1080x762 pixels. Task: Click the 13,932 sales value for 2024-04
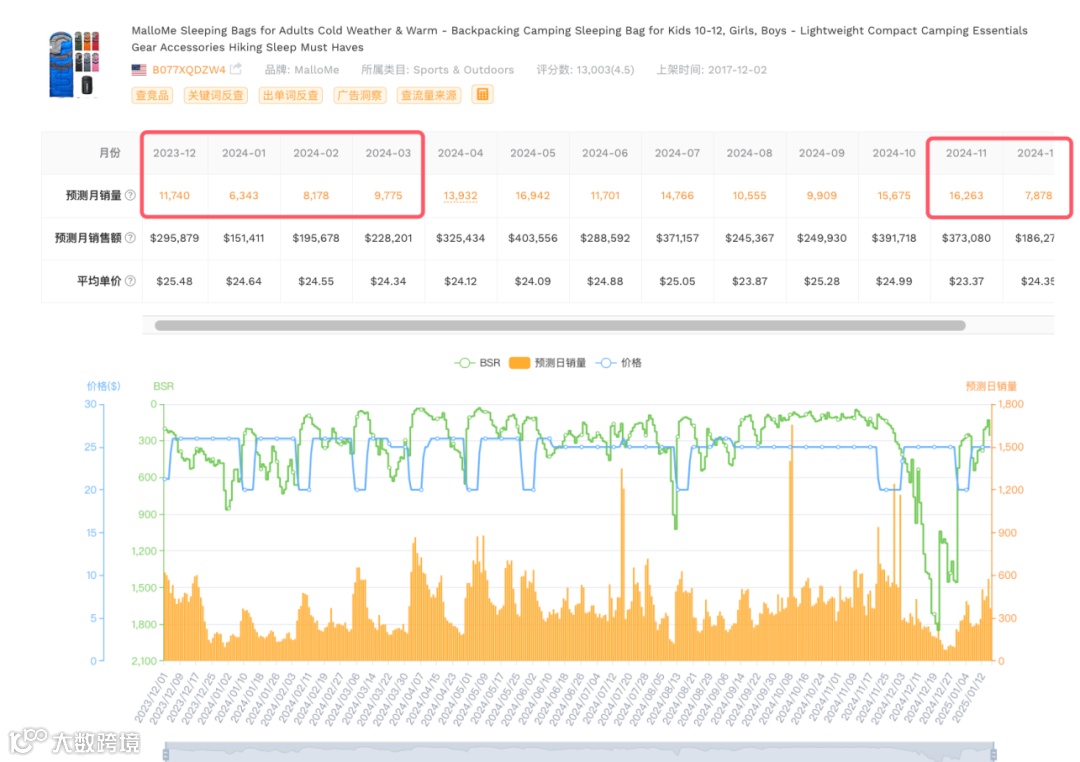click(x=460, y=196)
